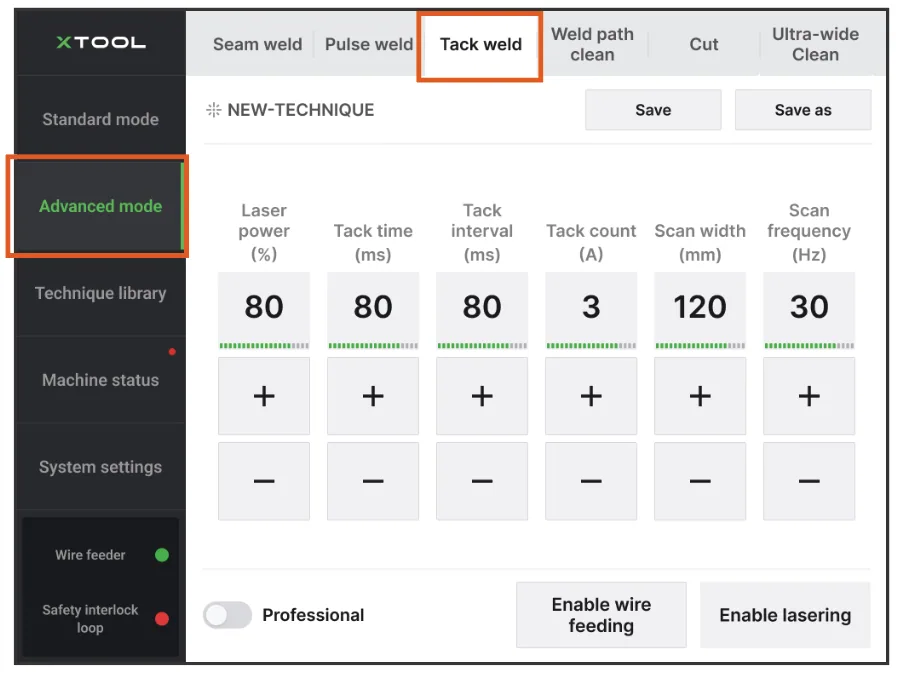
Task: Increase Scan frequency with plus button
Action: click(809, 396)
